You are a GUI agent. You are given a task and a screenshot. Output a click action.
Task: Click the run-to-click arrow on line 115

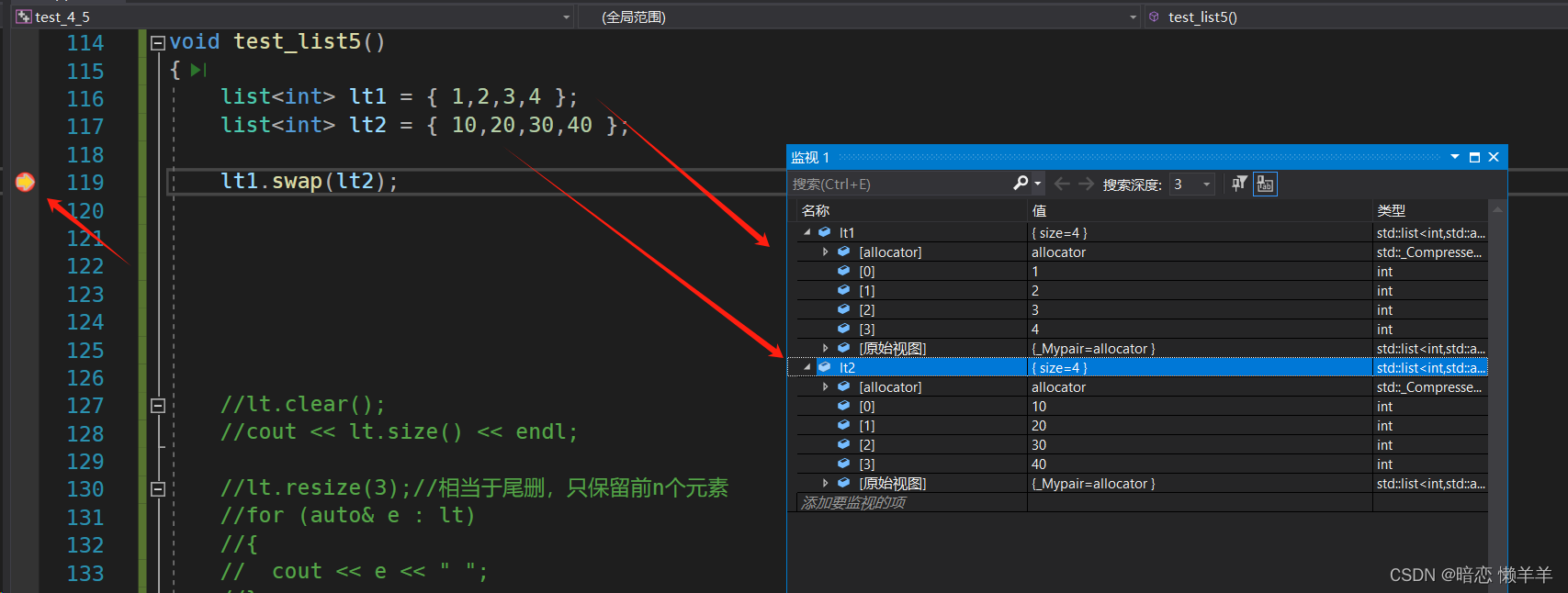click(x=197, y=70)
